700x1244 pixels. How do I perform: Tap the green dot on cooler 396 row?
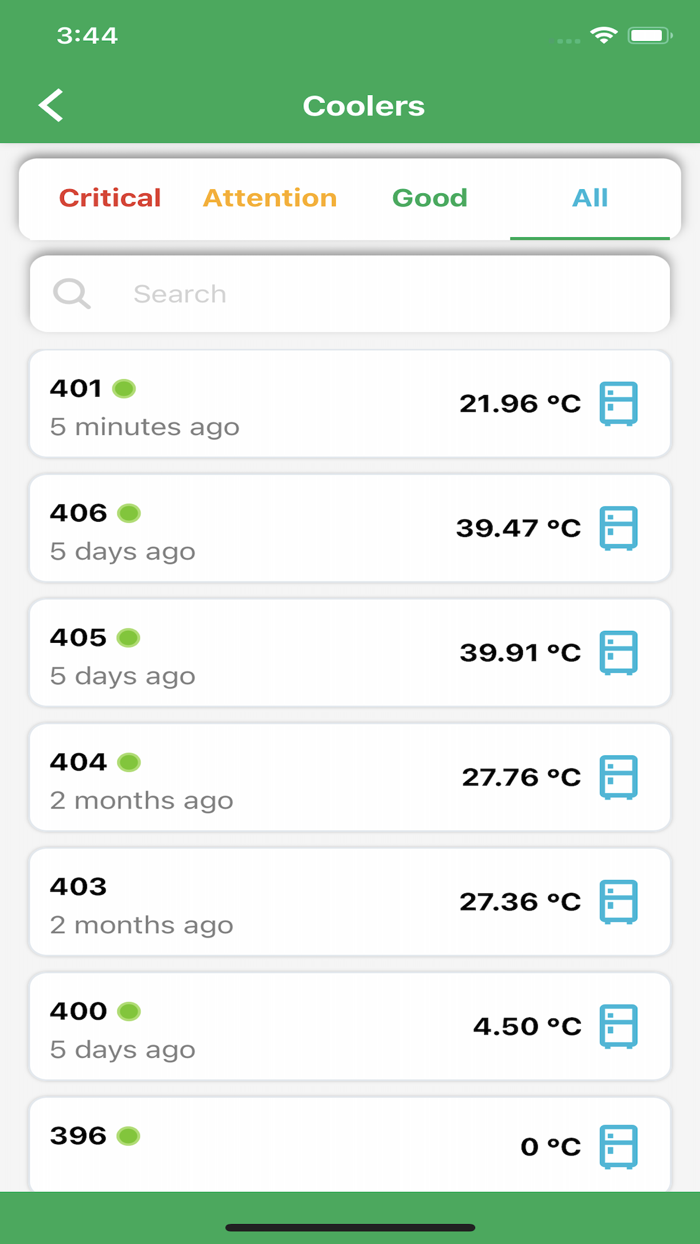click(x=129, y=1135)
